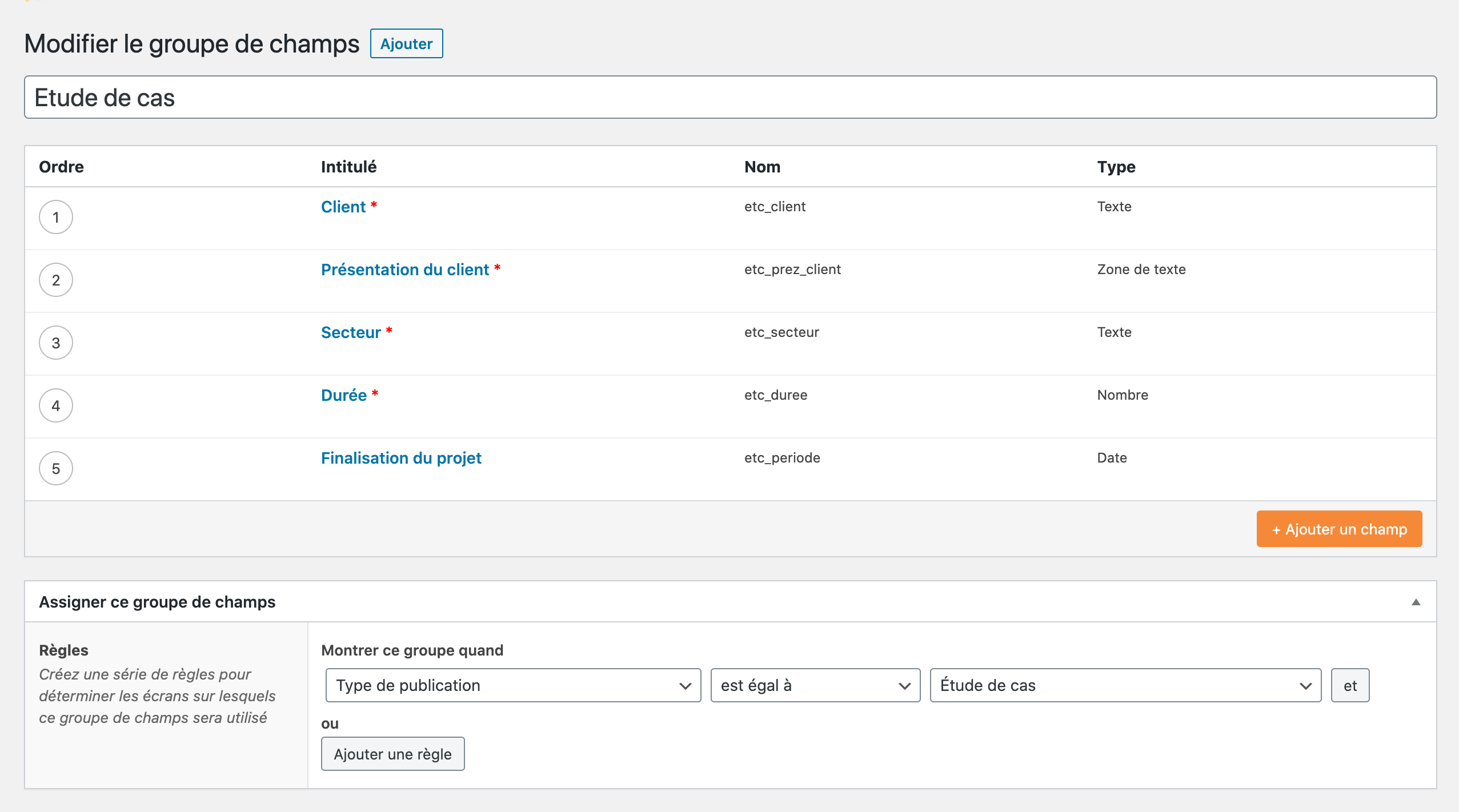
Task: Open the 'Étude de cas' value dropdown
Action: 1125,685
